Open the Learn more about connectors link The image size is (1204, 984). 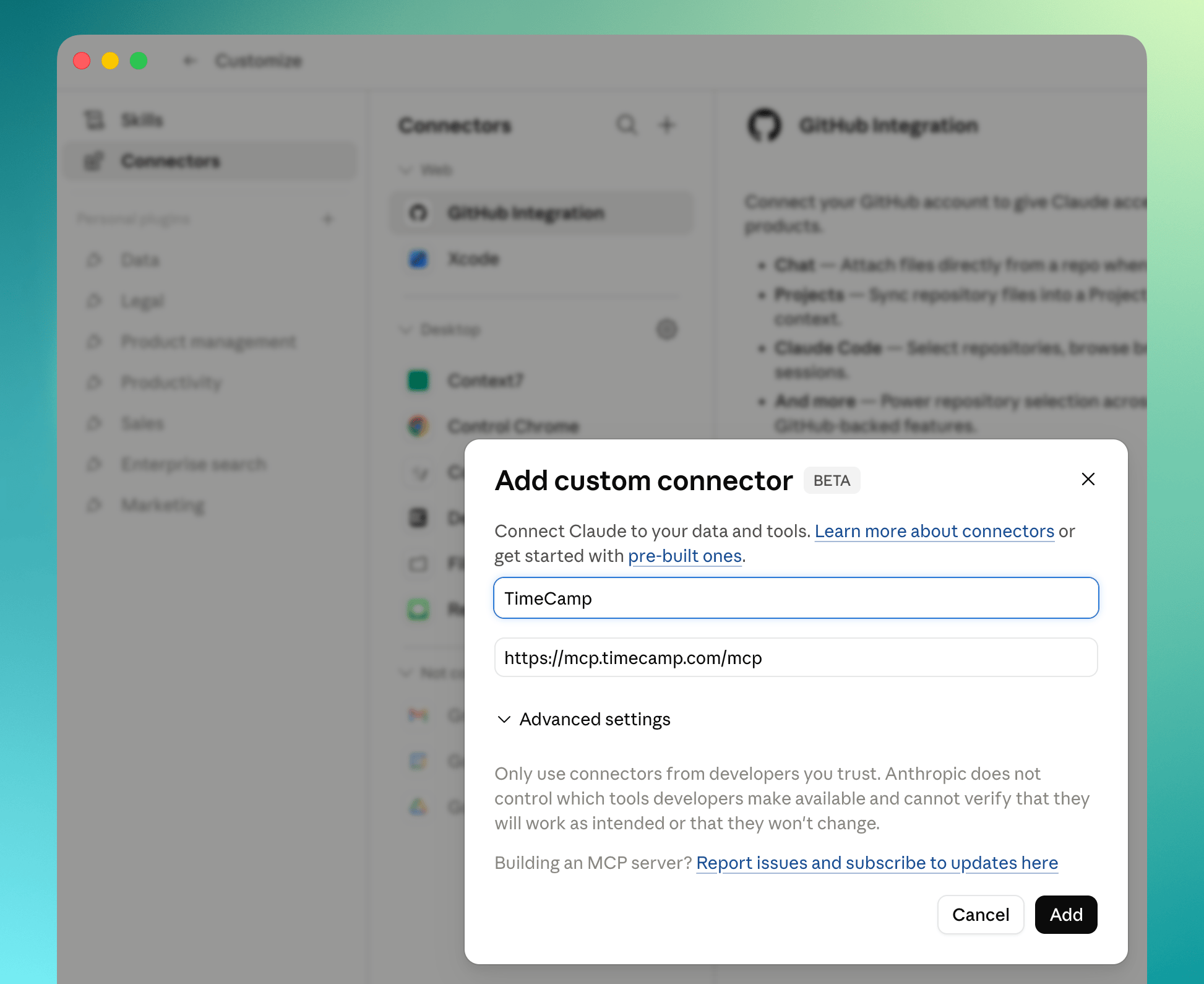934,531
